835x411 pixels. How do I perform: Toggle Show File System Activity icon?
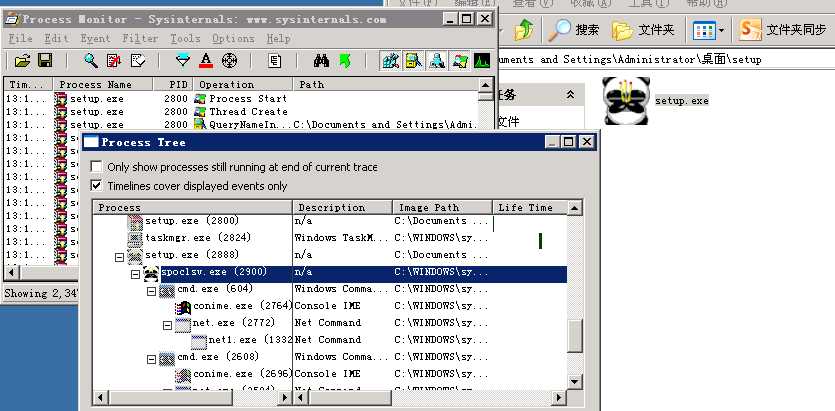[413, 61]
